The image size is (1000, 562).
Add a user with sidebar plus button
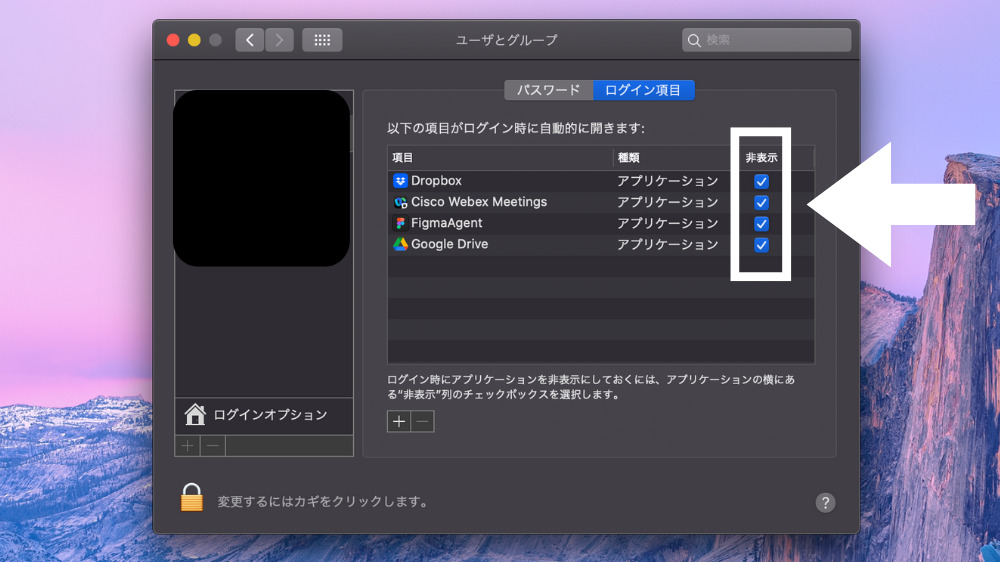pyautogui.click(x=188, y=445)
